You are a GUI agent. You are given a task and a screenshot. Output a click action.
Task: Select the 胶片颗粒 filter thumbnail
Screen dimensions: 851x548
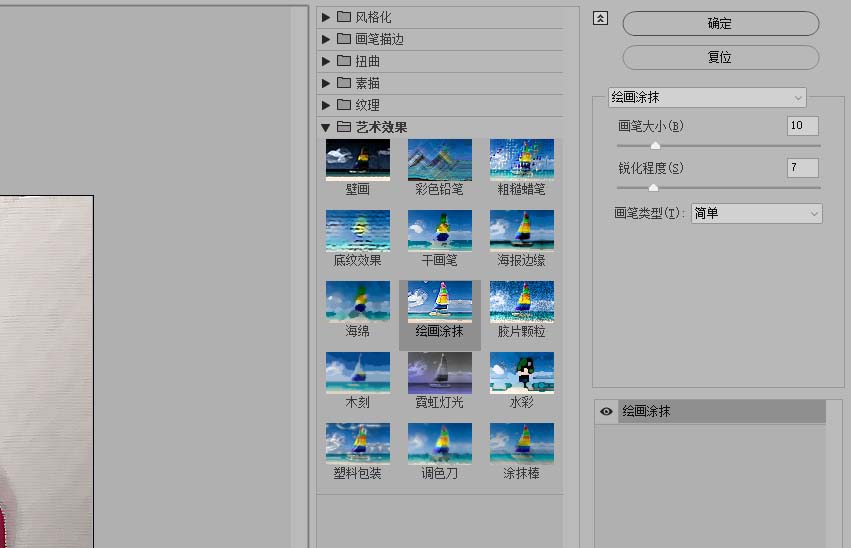[522, 302]
